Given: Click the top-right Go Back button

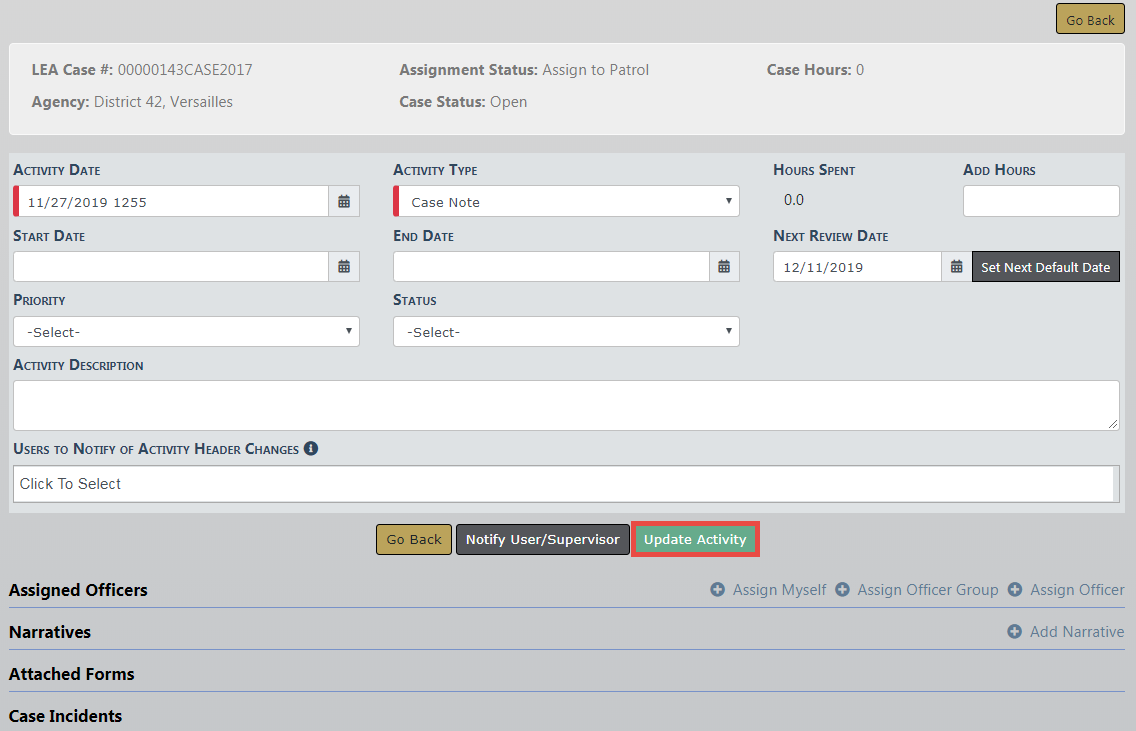Looking at the screenshot, I should (x=1089, y=20).
